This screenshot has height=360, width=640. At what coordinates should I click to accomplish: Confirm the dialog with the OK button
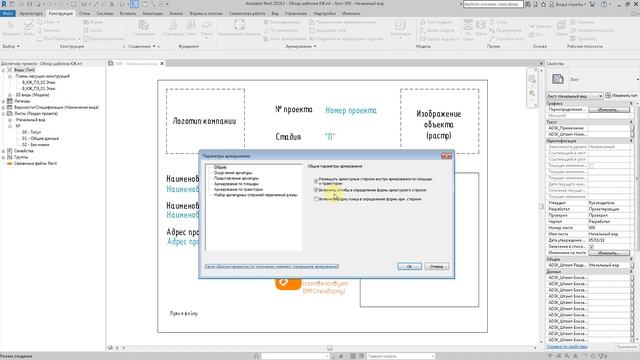[409, 266]
